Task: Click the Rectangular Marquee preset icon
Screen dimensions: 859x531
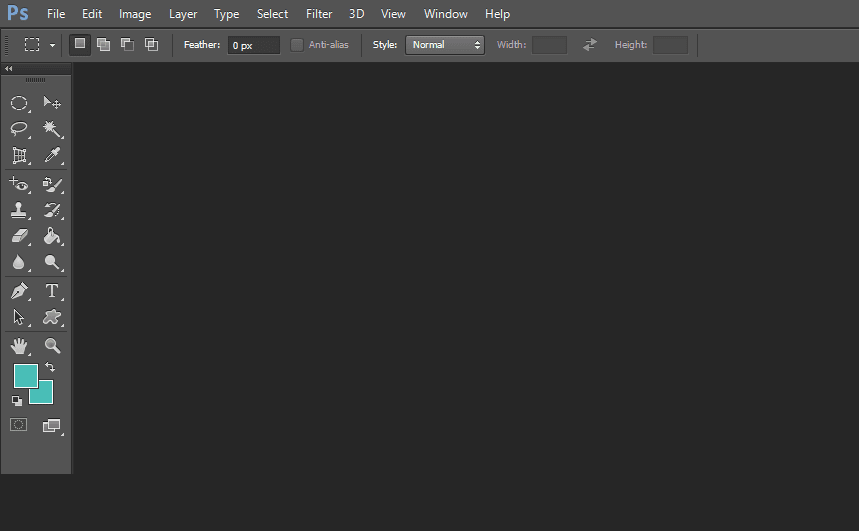Action: 32,44
